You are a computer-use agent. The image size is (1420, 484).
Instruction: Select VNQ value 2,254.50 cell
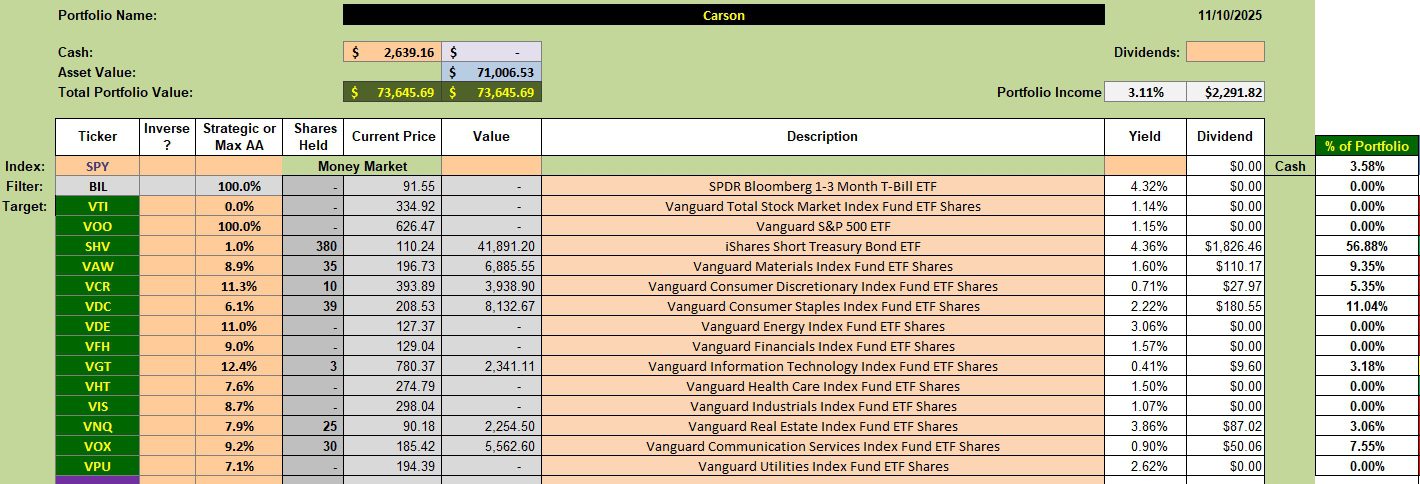(x=491, y=426)
